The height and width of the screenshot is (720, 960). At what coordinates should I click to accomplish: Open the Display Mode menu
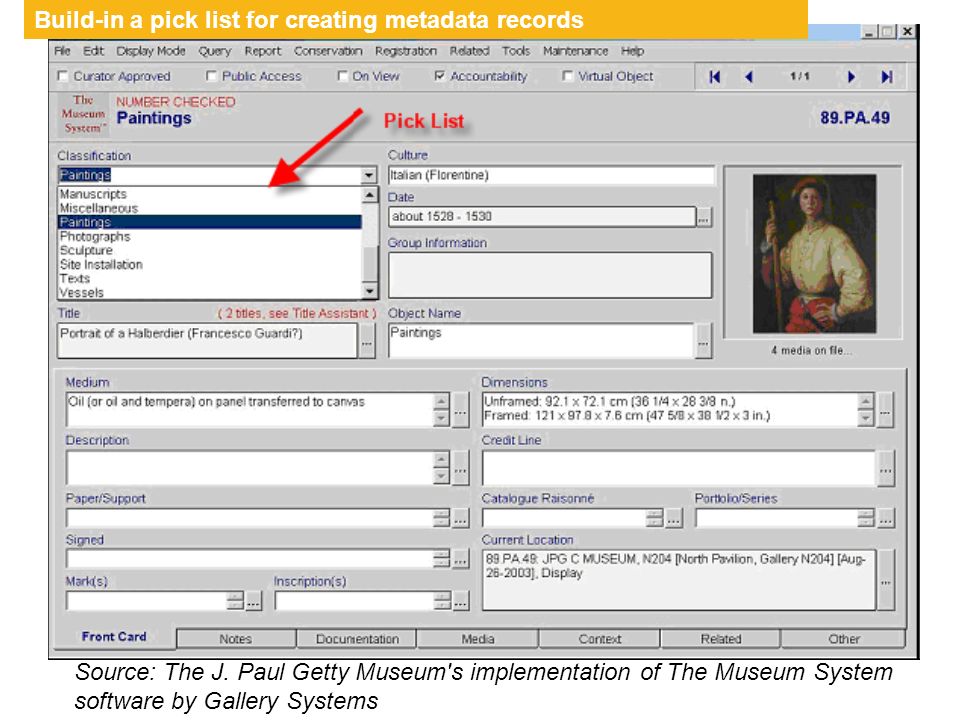[x=151, y=51]
